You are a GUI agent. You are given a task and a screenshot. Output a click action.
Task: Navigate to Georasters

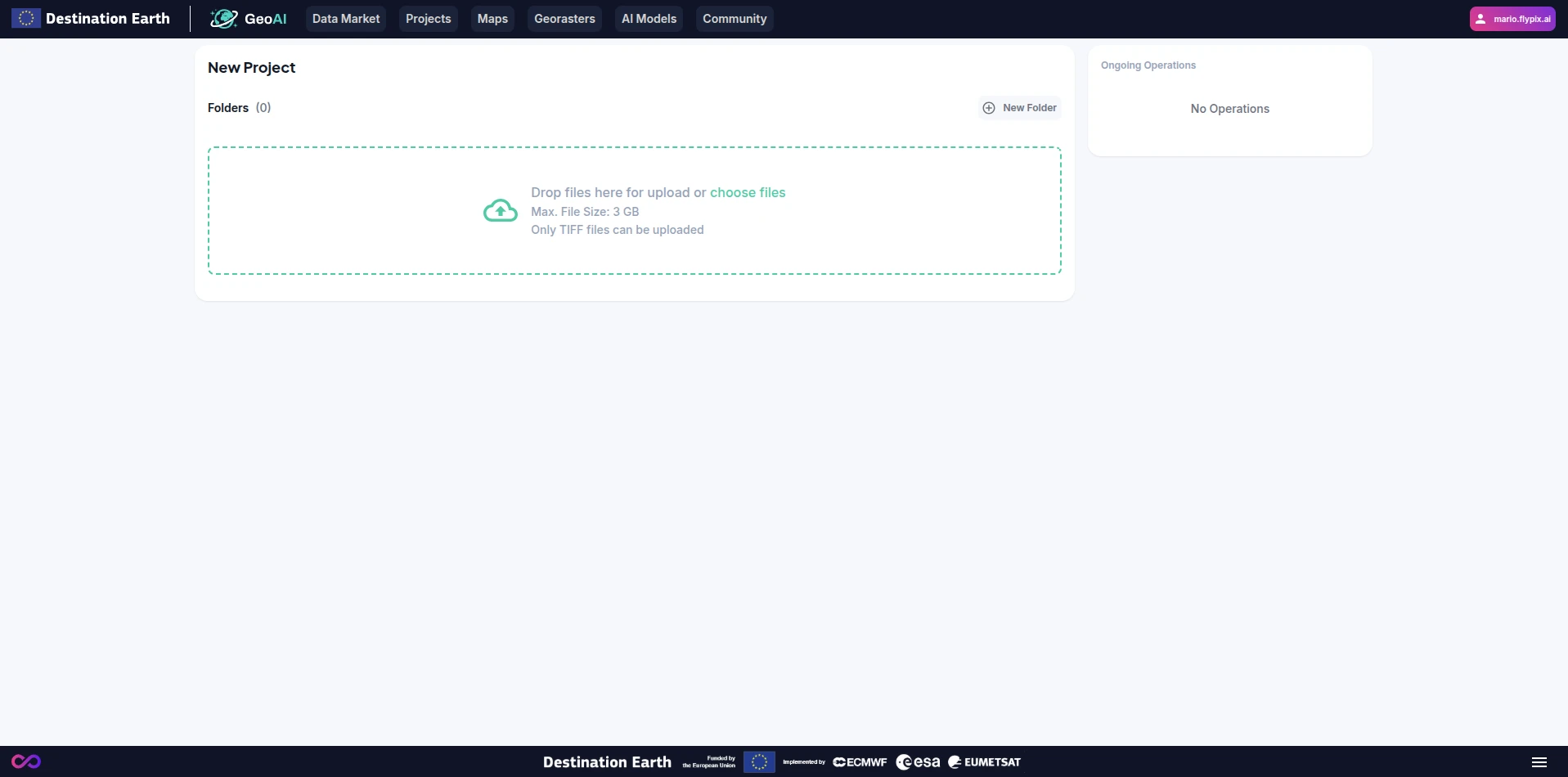click(564, 19)
